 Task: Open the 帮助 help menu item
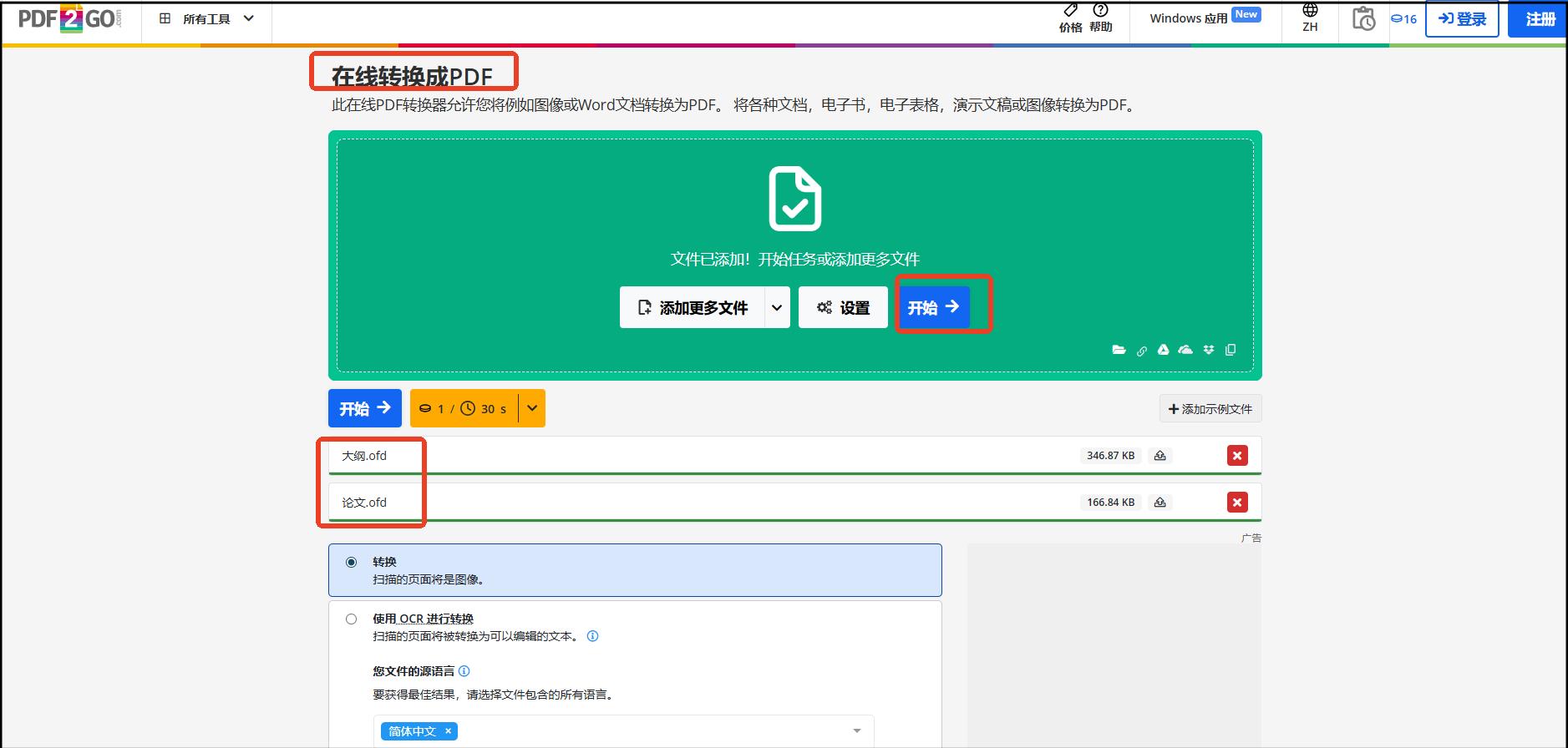coord(1101,18)
